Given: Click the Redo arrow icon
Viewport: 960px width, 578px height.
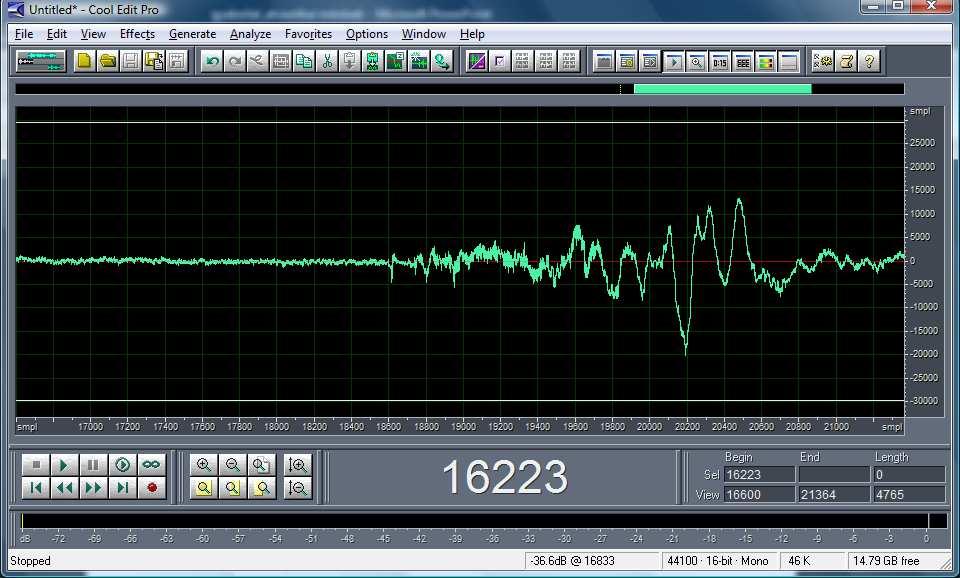Looking at the screenshot, I should coord(235,61).
